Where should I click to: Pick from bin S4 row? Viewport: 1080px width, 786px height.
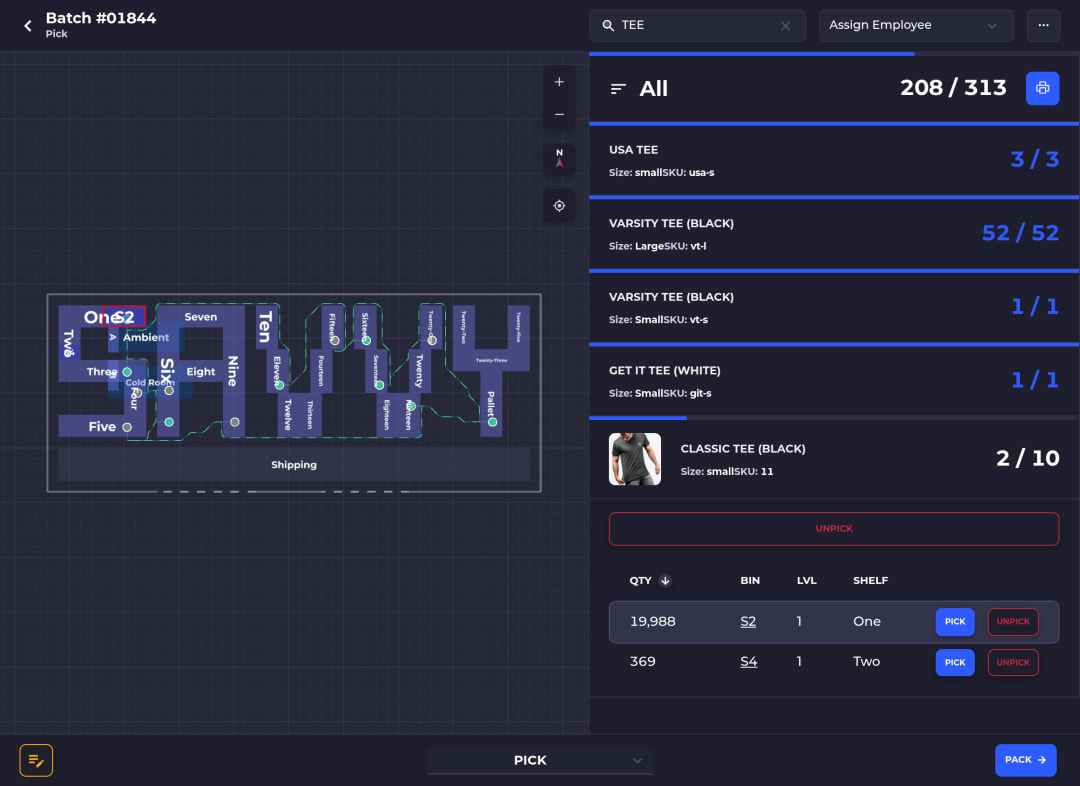coord(955,662)
